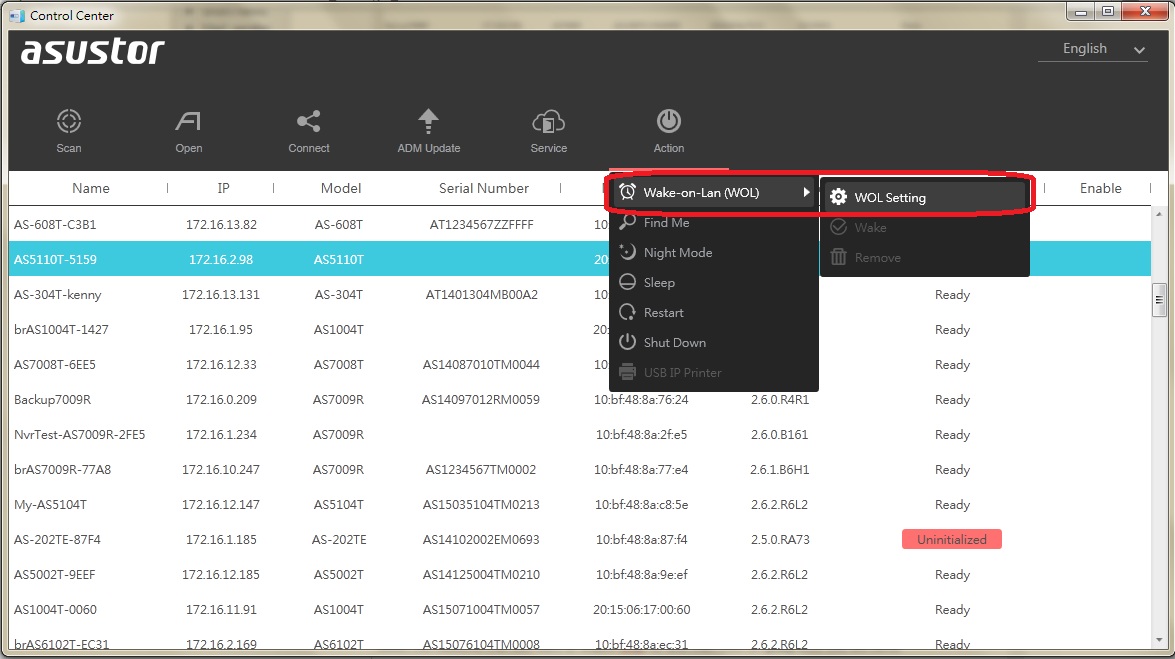
Task: Click the Sleep menu icon
Action: tap(627, 282)
